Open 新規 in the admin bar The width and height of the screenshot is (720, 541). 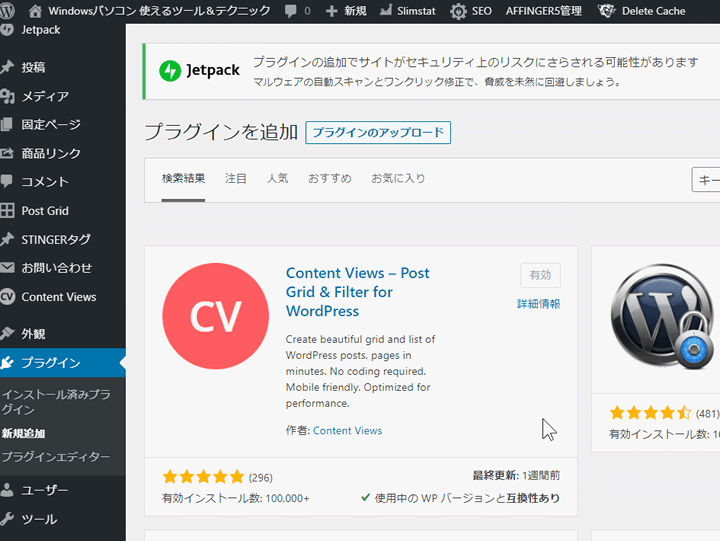click(355, 11)
